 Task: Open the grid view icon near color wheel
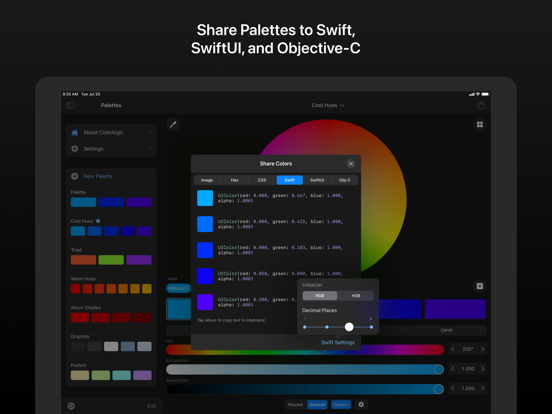tap(479, 125)
